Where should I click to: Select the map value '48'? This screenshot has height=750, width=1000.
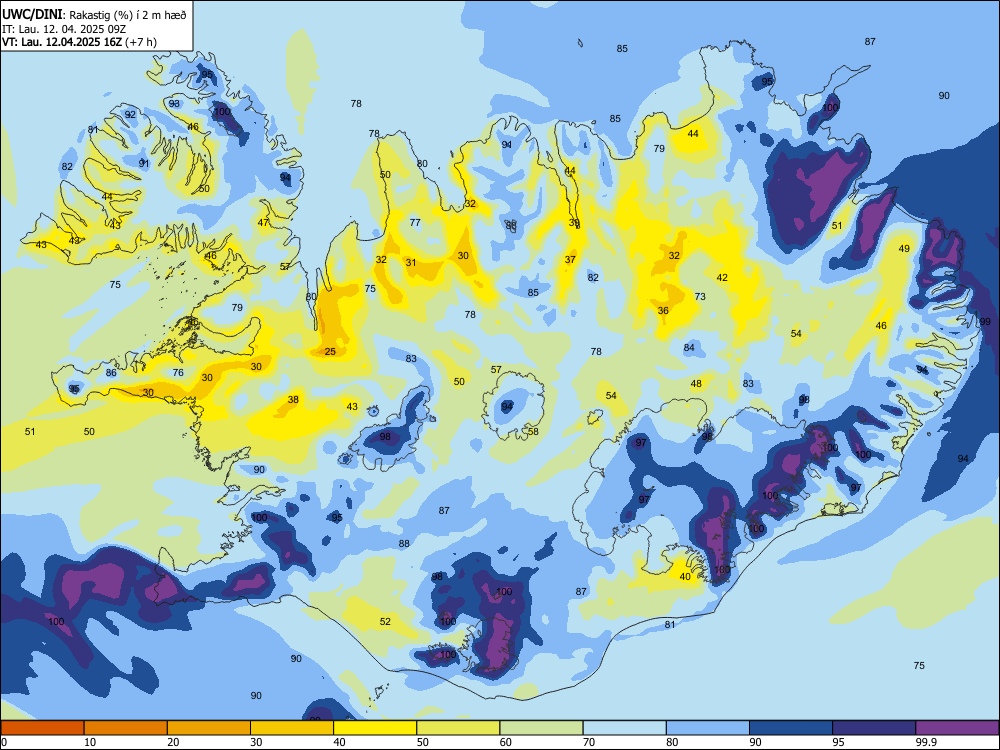tap(696, 383)
